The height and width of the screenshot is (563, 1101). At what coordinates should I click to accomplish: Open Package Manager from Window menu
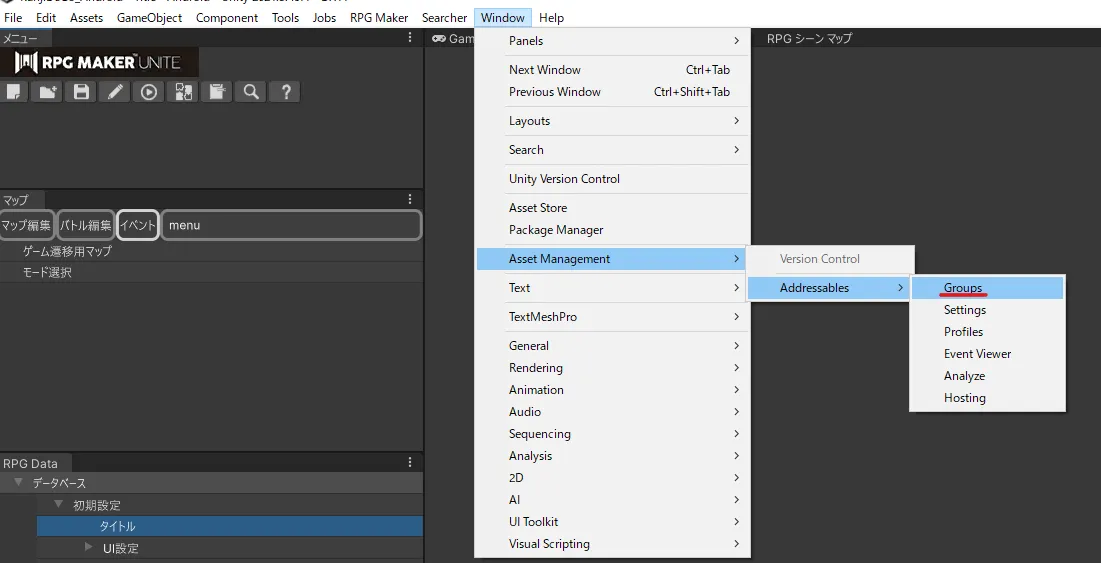coord(612,230)
